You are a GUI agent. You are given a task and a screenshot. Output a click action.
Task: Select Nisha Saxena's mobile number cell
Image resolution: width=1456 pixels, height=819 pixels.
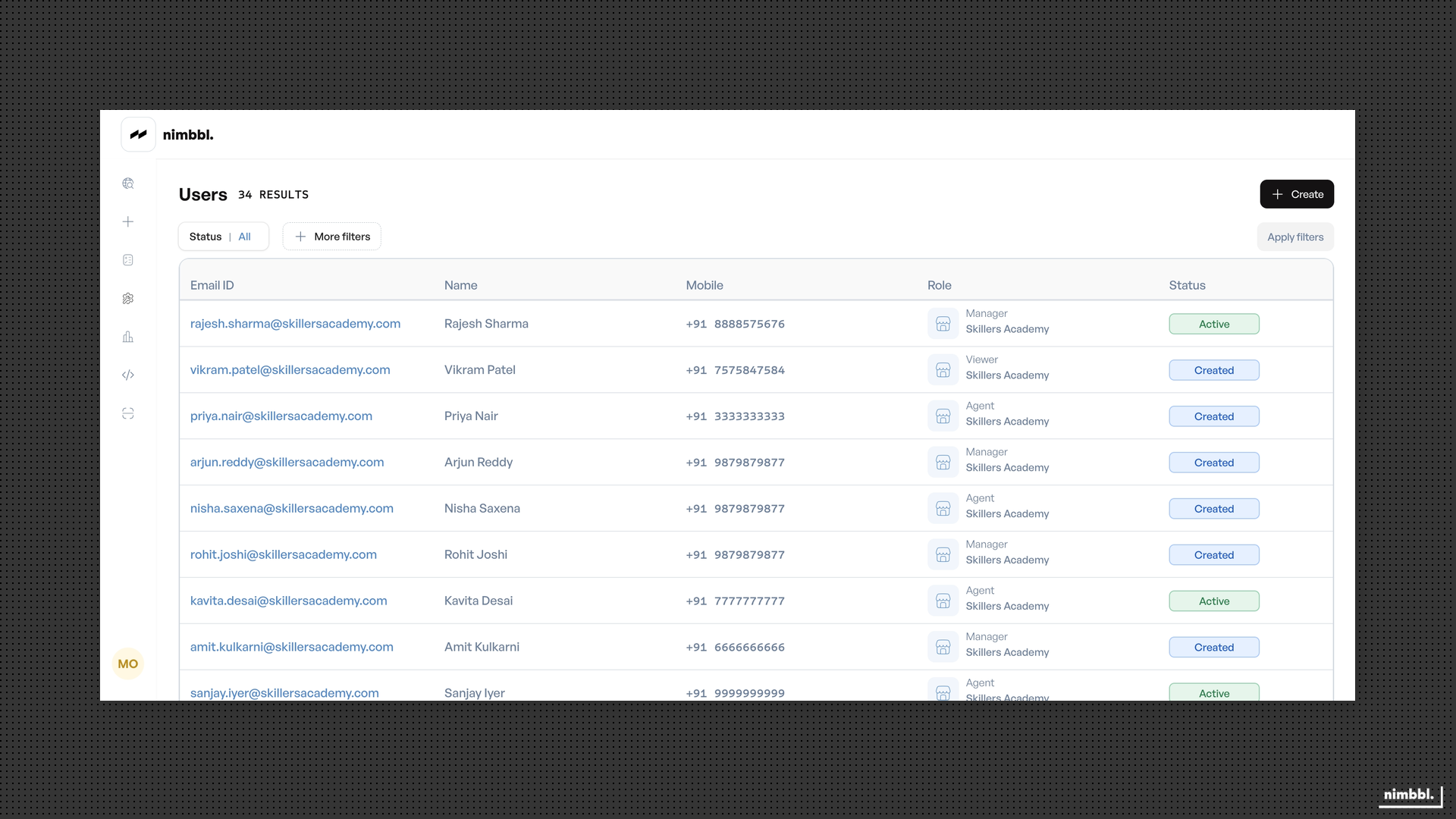pyautogui.click(x=735, y=508)
